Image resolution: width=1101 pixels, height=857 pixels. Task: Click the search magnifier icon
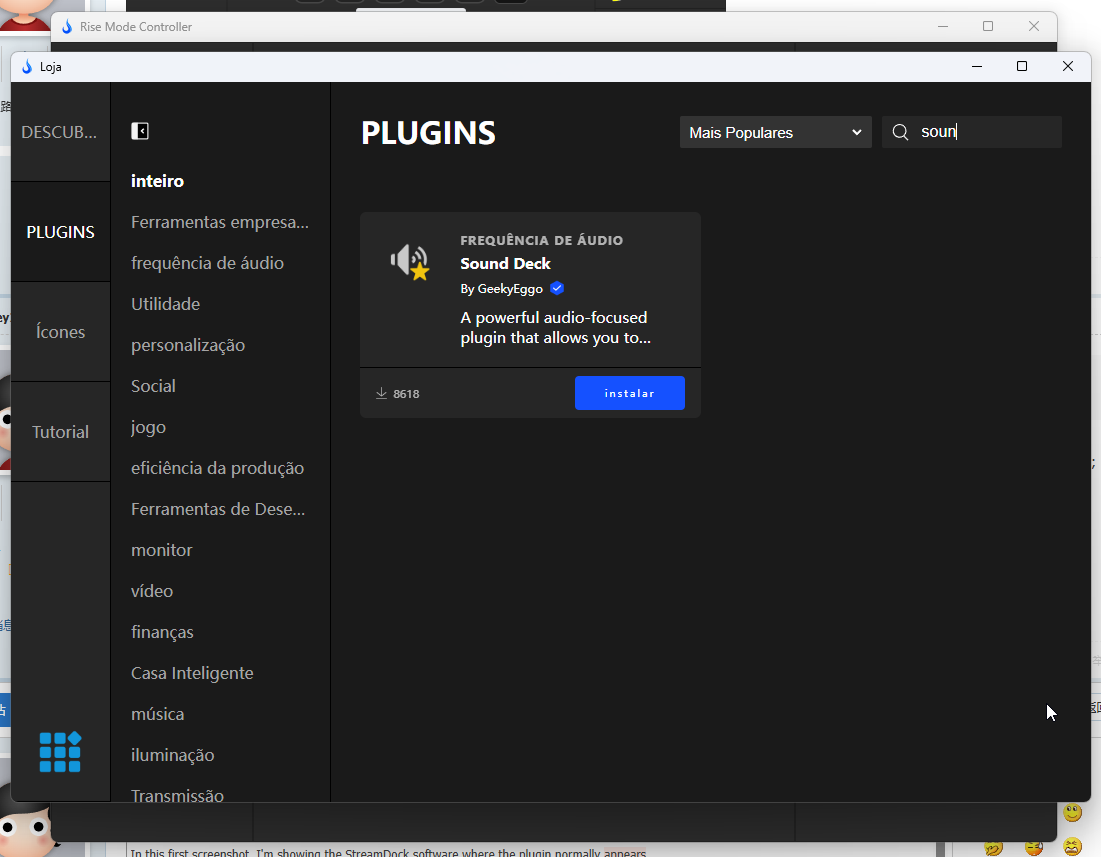pyautogui.click(x=900, y=132)
